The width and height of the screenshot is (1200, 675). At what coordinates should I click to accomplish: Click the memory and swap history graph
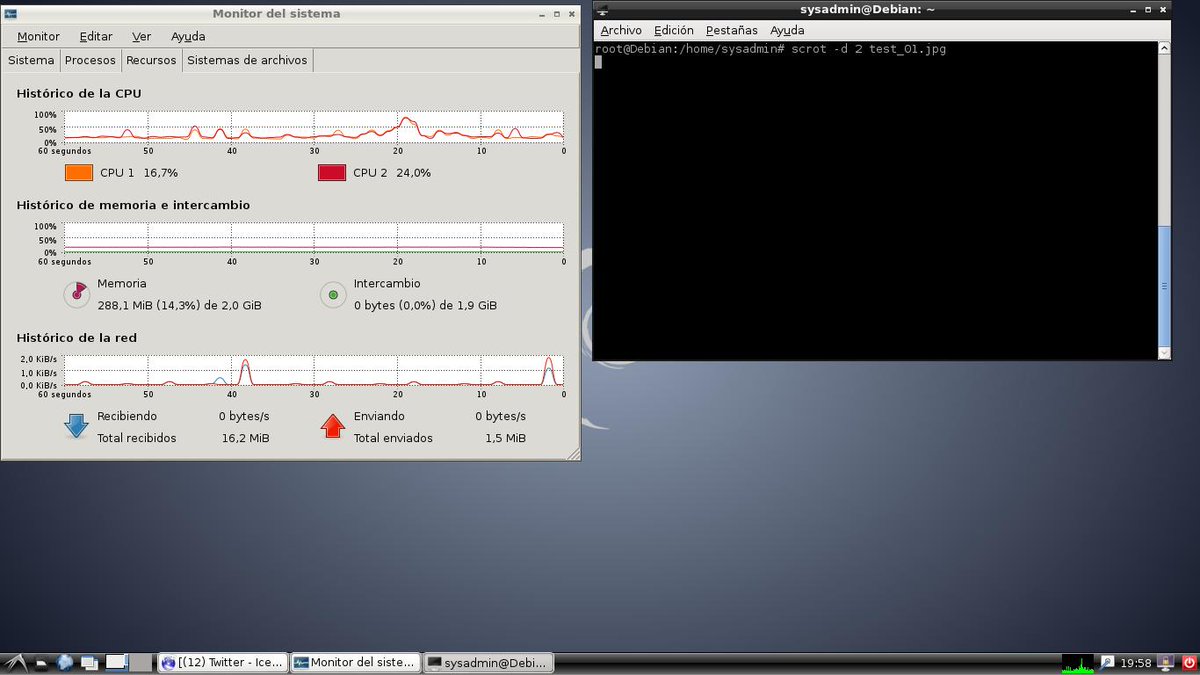314,238
